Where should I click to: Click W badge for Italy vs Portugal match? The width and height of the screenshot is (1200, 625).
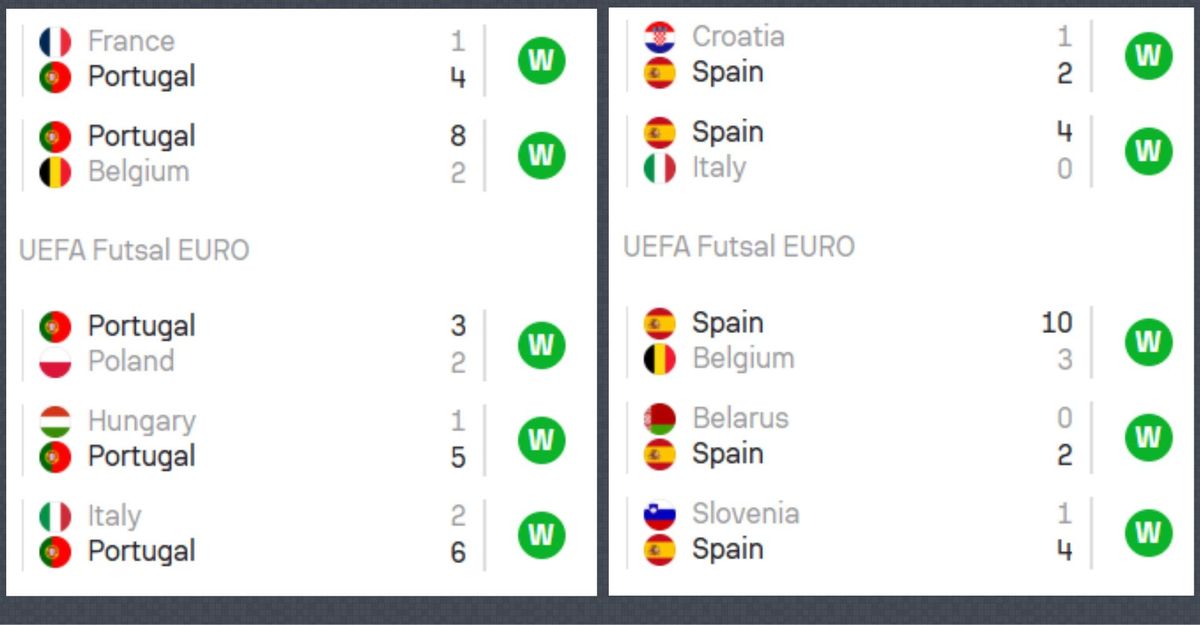(541, 534)
